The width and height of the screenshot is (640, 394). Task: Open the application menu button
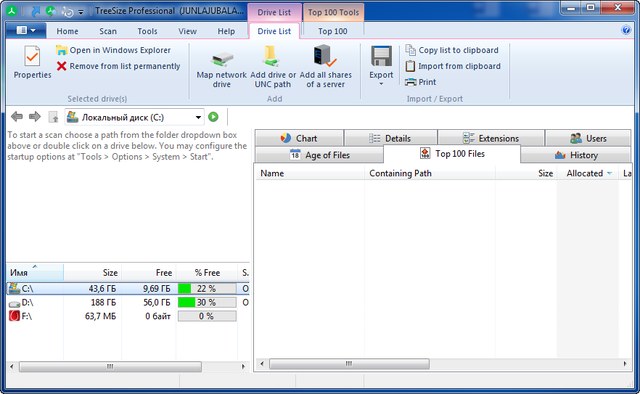(x=26, y=31)
